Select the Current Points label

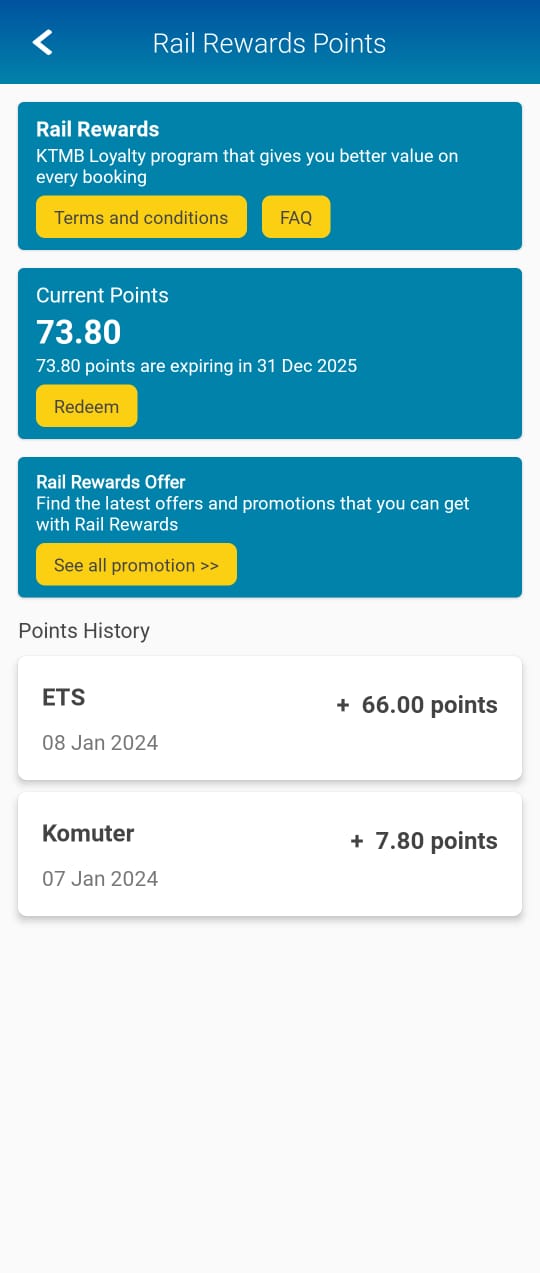[x=102, y=295]
